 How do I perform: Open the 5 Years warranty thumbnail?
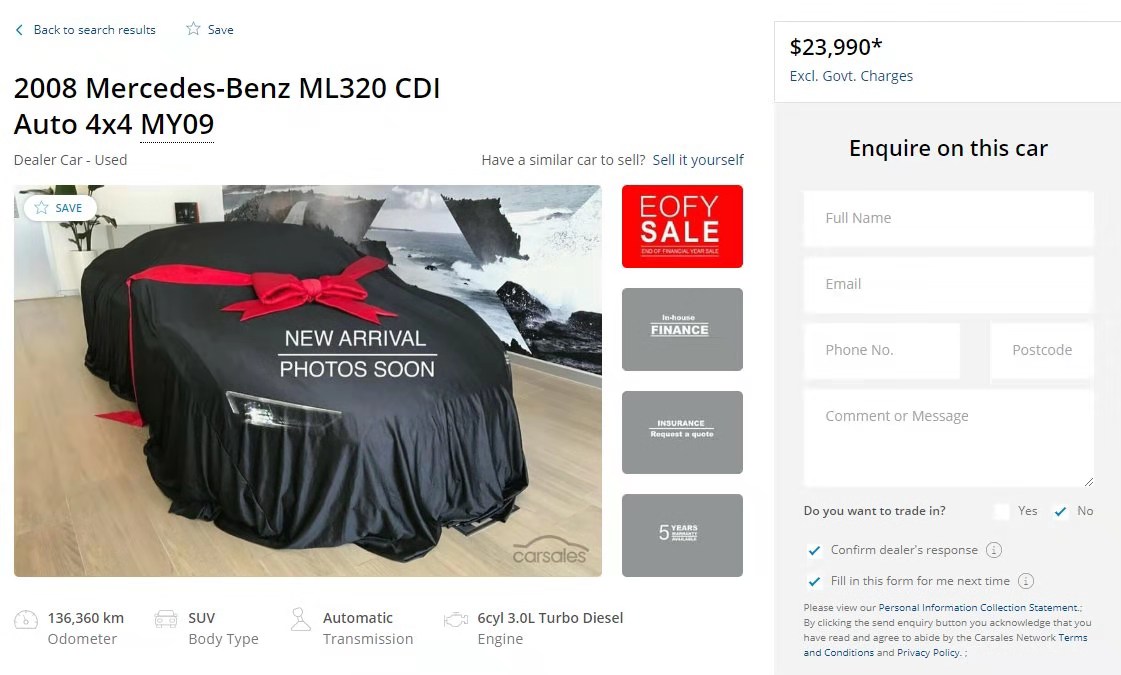[x=682, y=536]
